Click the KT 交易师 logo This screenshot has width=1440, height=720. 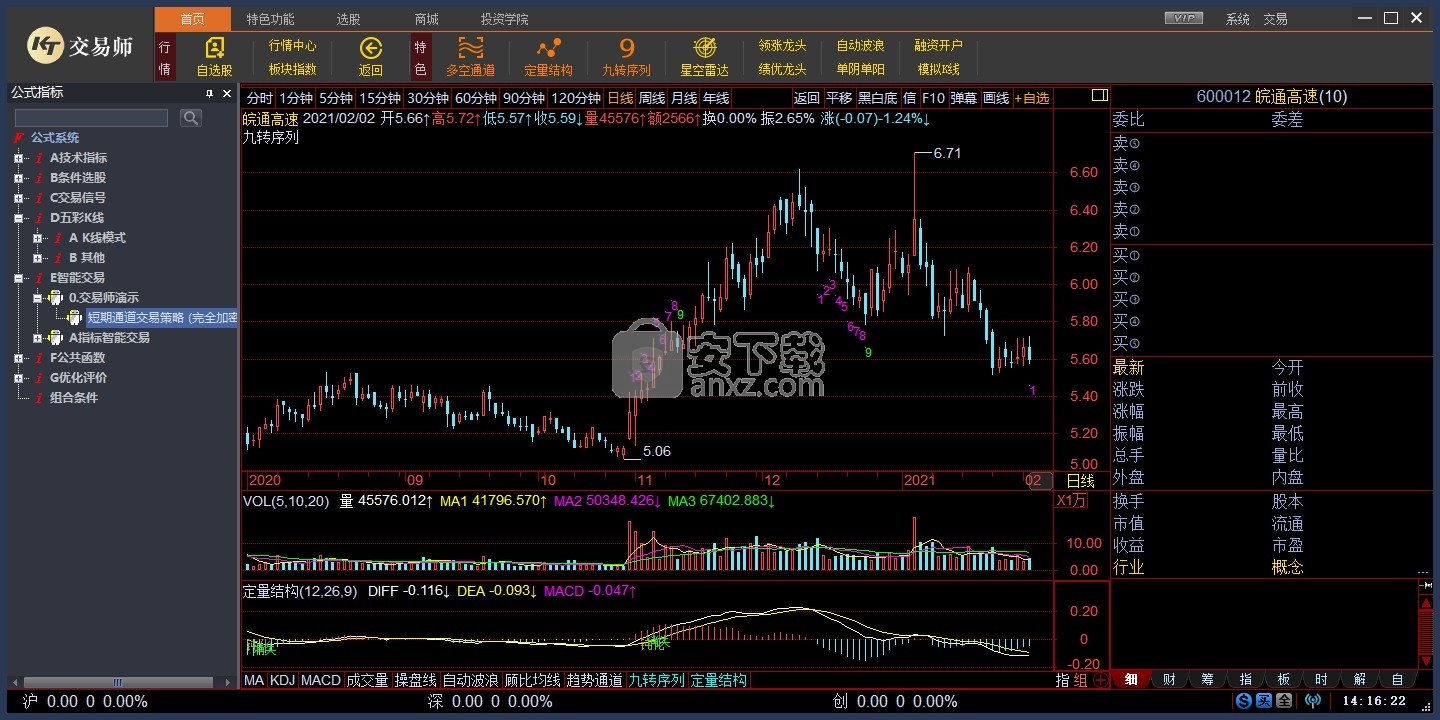(80, 45)
